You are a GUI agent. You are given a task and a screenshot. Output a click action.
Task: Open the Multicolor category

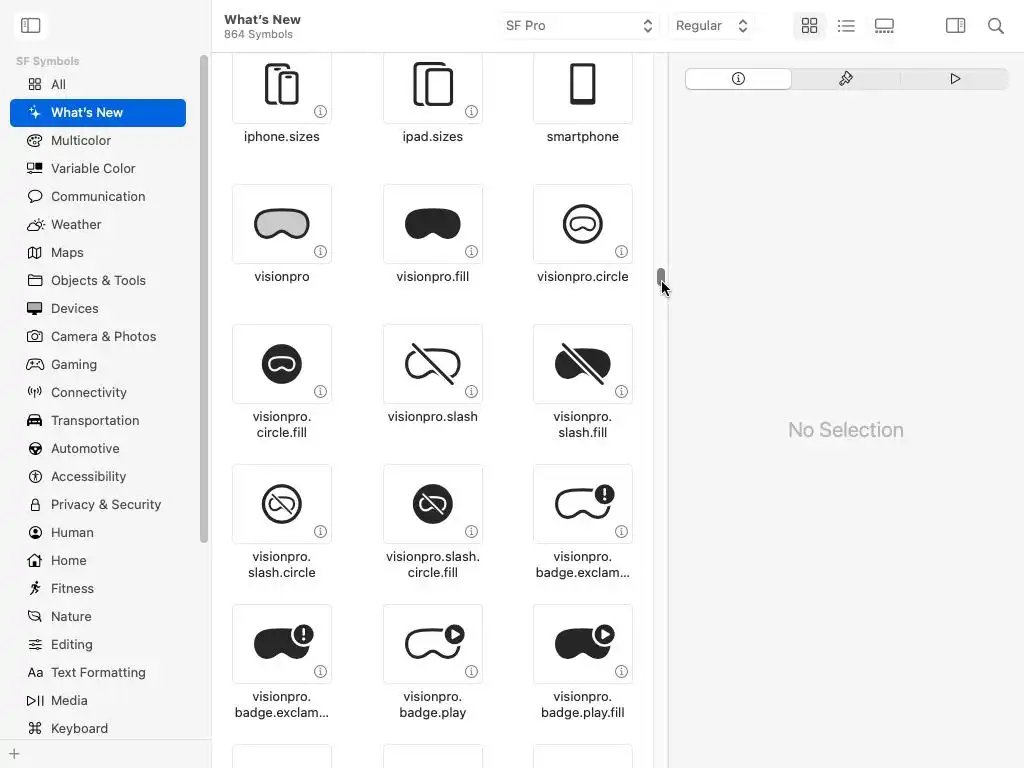coord(98,140)
